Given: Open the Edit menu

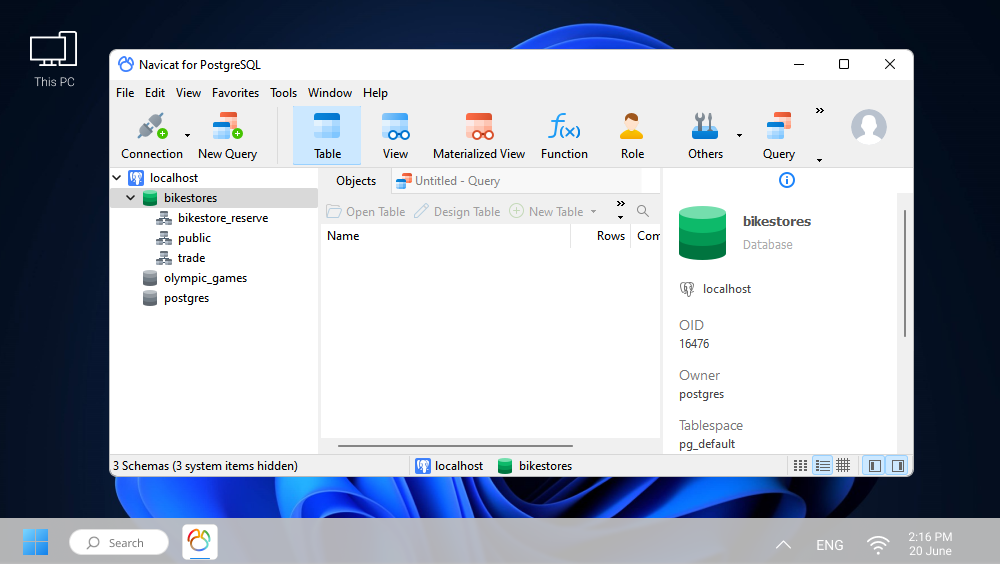Looking at the screenshot, I should point(155,93).
